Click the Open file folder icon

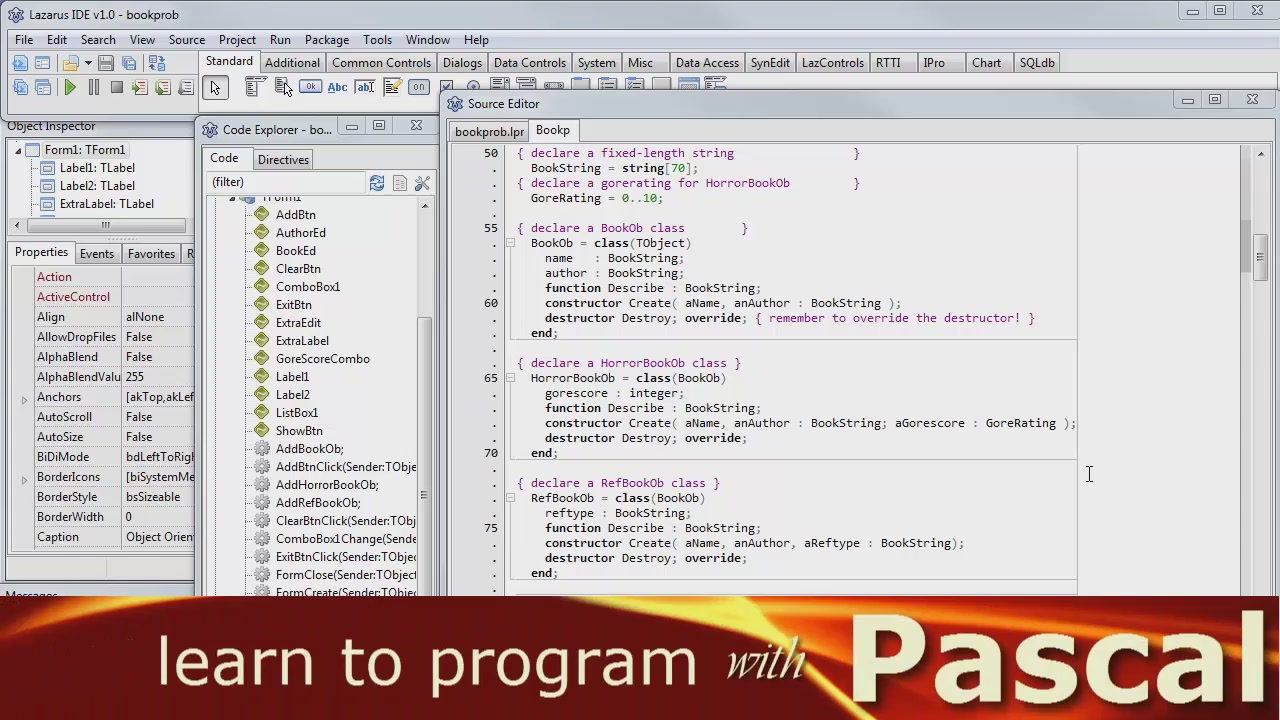[x=72, y=63]
